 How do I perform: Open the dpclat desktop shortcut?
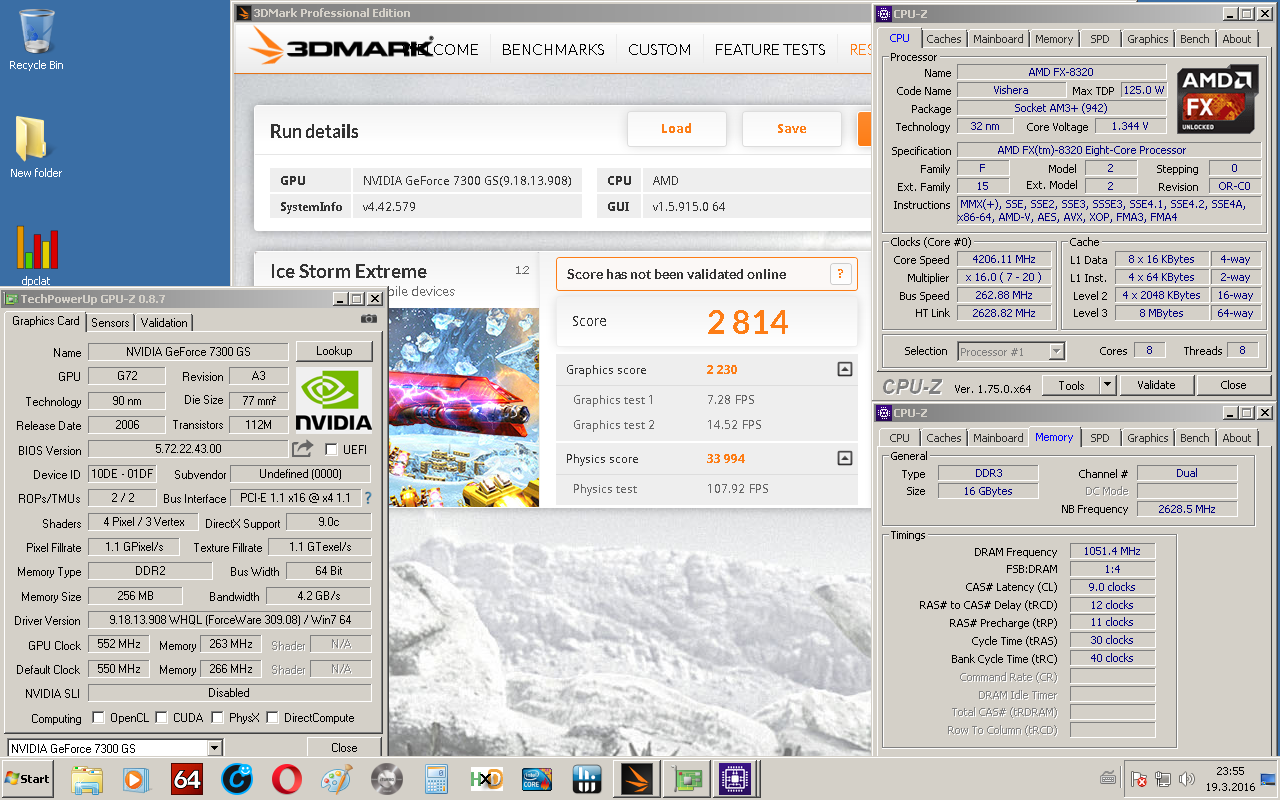pos(36,257)
